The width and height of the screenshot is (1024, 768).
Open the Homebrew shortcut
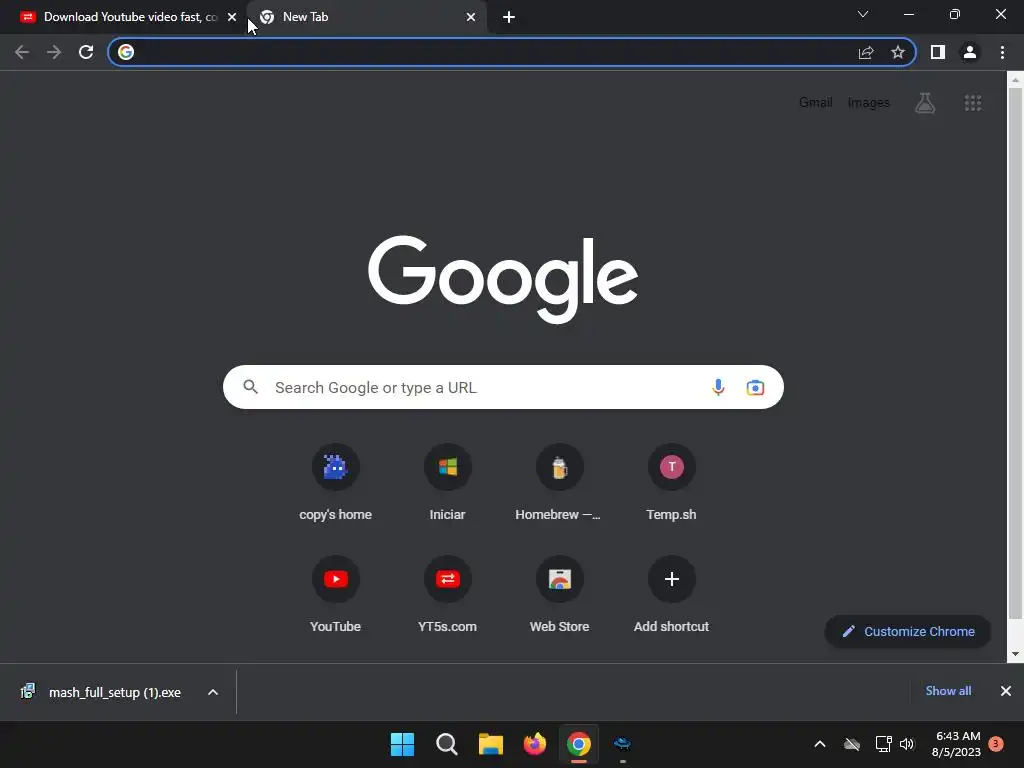coord(560,483)
